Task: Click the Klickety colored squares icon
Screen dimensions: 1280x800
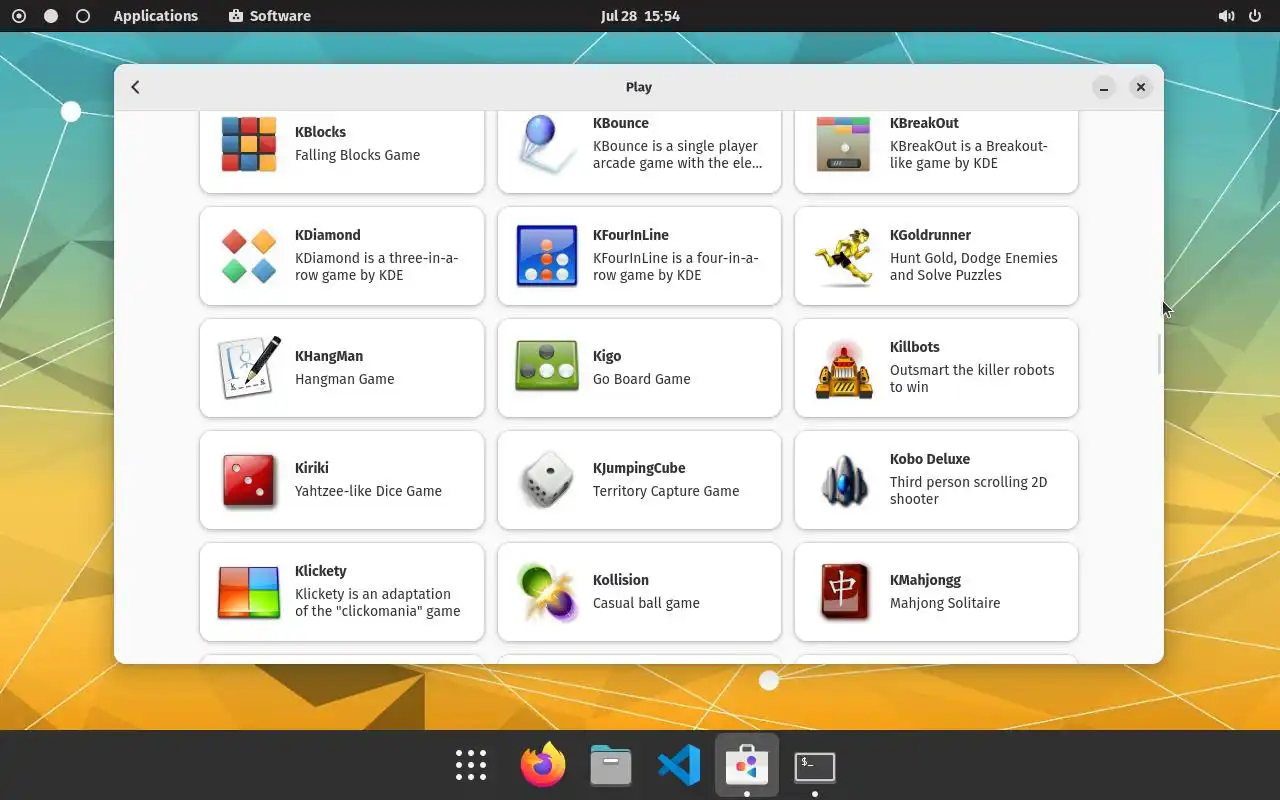Action: tap(249, 592)
